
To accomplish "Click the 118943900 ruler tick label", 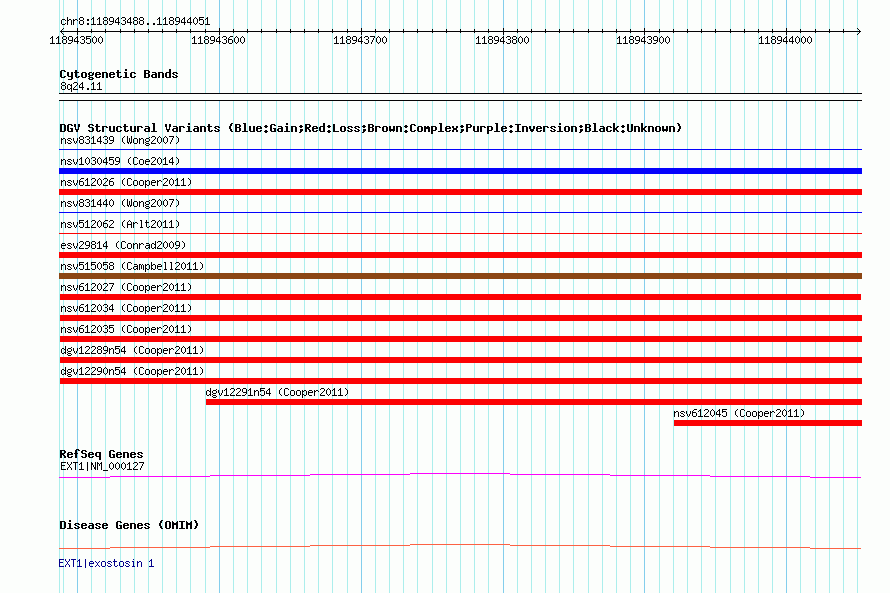I will pyautogui.click(x=643, y=40).
